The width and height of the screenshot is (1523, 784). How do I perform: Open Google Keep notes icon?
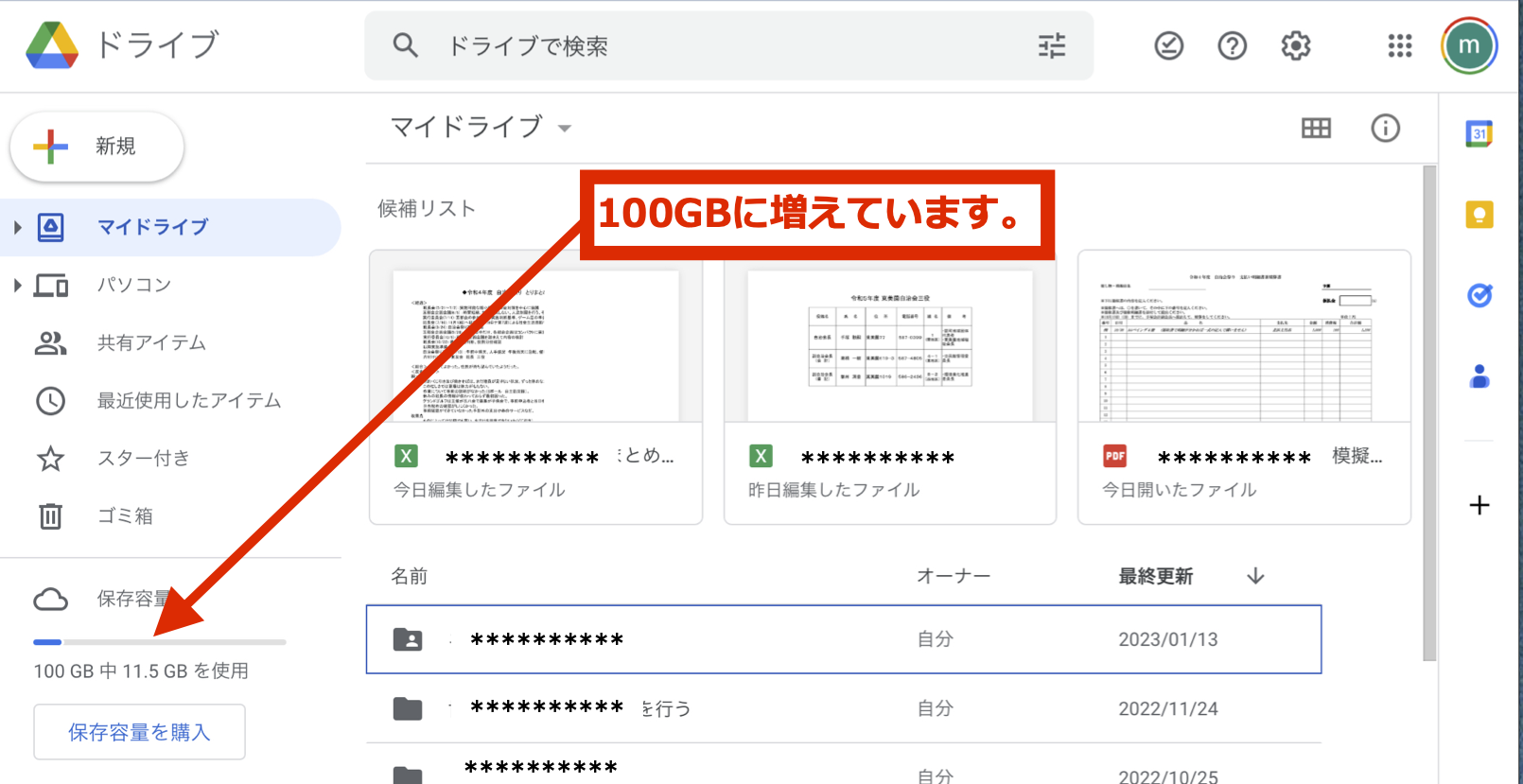[1479, 215]
